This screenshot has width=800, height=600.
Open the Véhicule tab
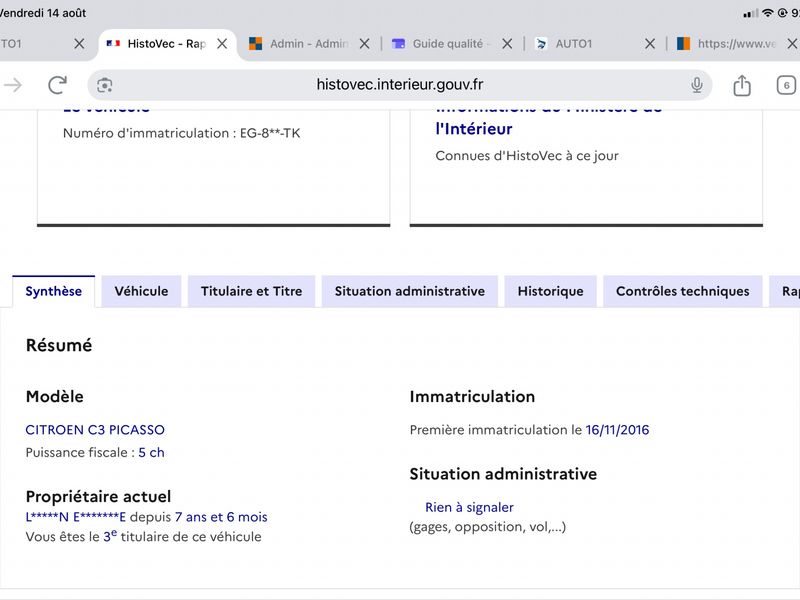pyautogui.click(x=141, y=291)
